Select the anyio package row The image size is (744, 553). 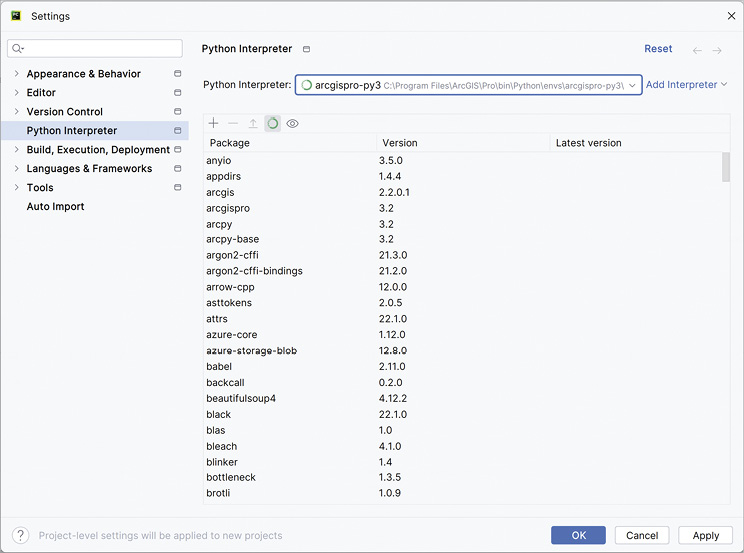463,160
